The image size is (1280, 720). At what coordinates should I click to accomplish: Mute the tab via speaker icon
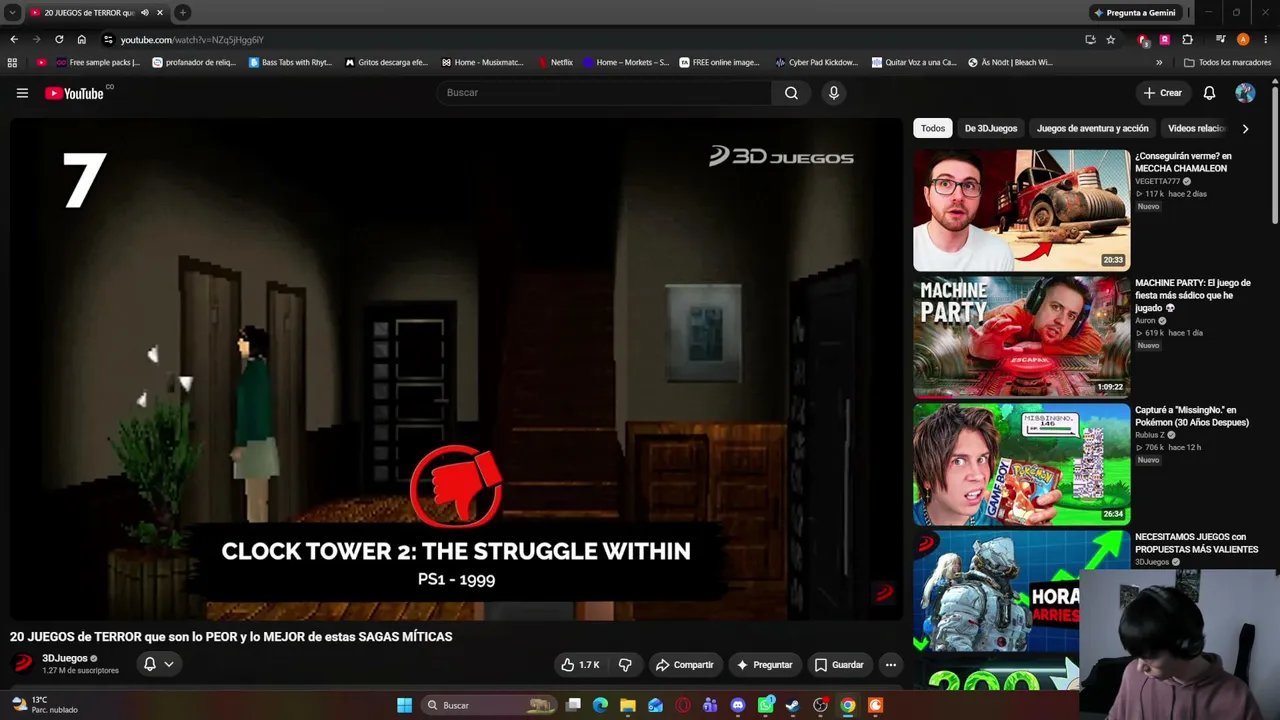145,13
